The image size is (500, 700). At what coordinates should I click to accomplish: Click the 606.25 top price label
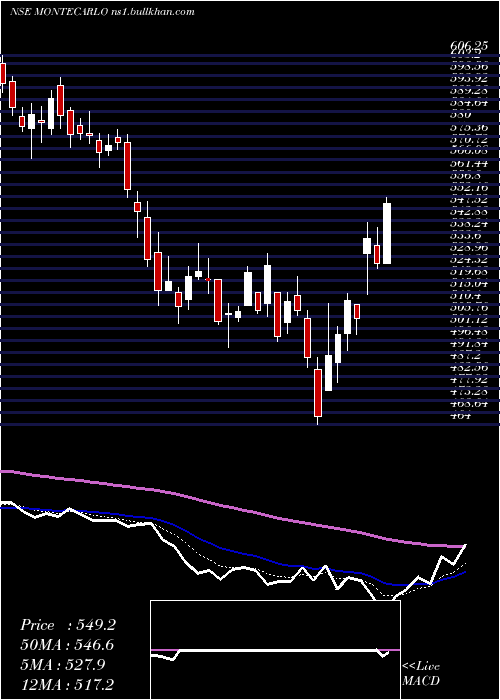(x=469, y=46)
